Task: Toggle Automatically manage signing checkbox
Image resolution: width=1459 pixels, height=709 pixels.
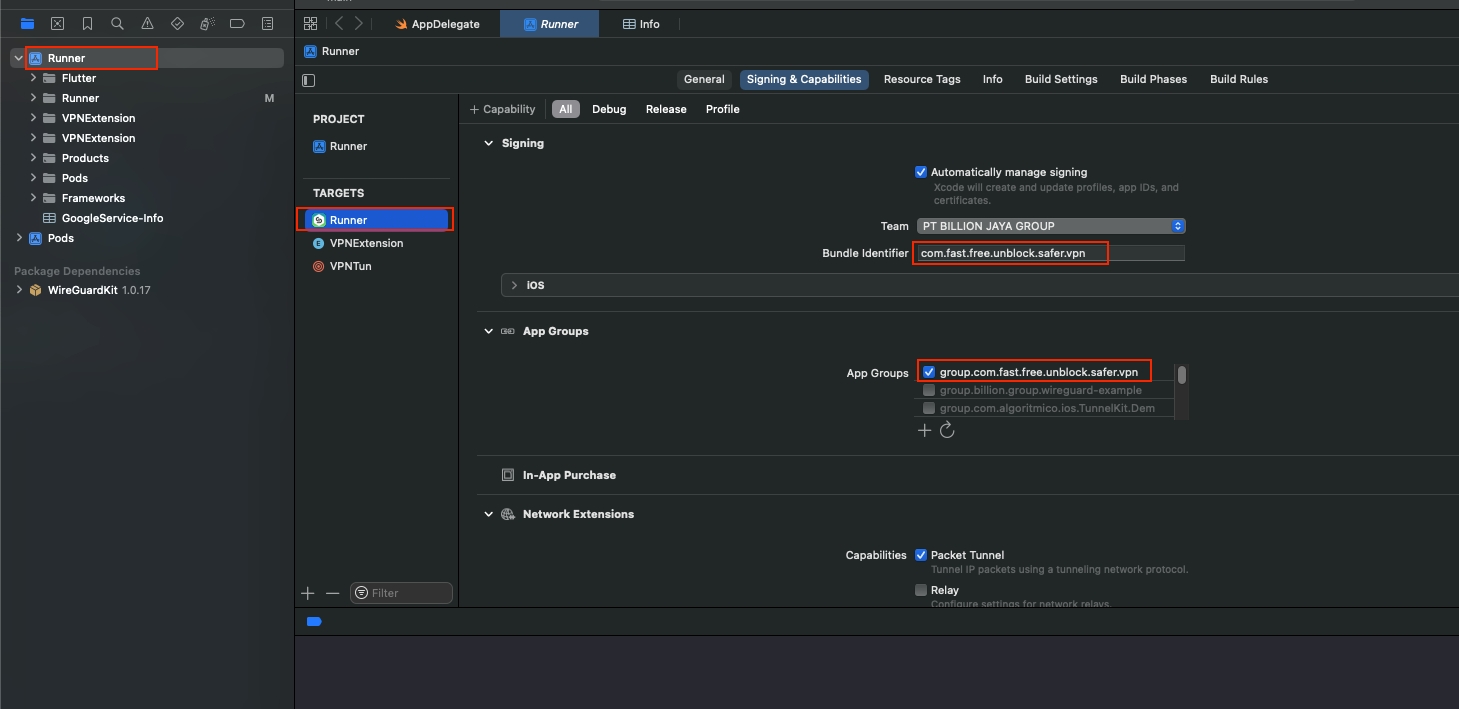Action: click(x=921, y=172)
